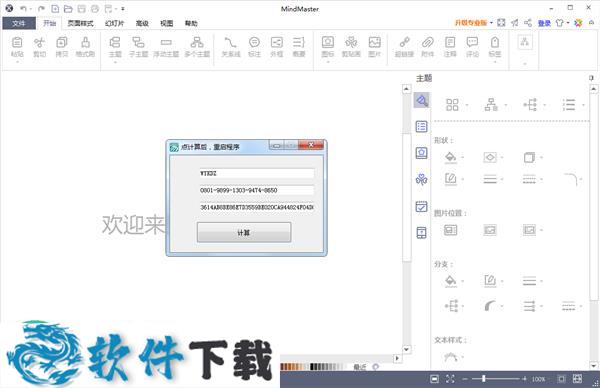Insert a 概要 summary
Image resolution: width=600 pixels, height=388 pixels.
(299, 47)
